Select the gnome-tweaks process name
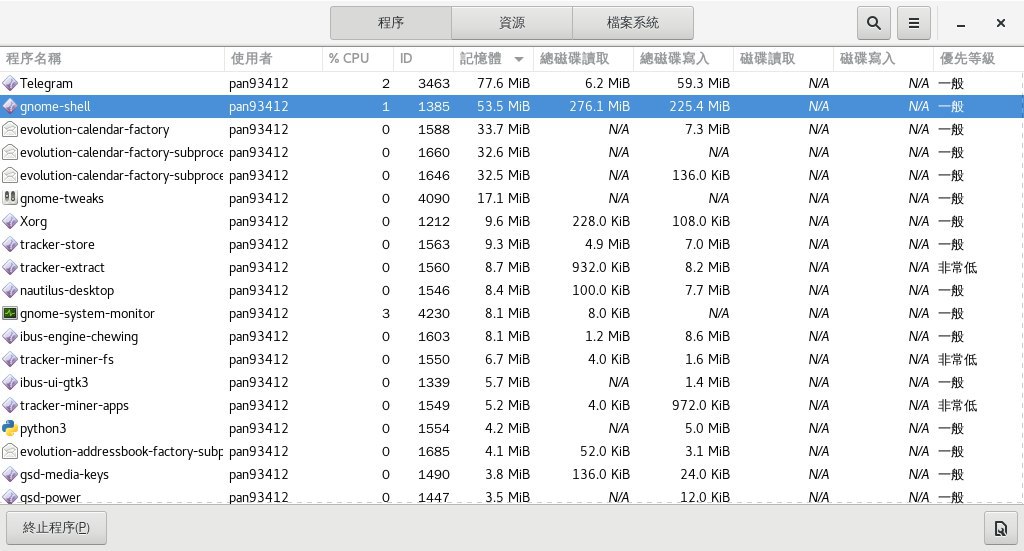This screenshot has height=551, width=1024. pos(61,198)
